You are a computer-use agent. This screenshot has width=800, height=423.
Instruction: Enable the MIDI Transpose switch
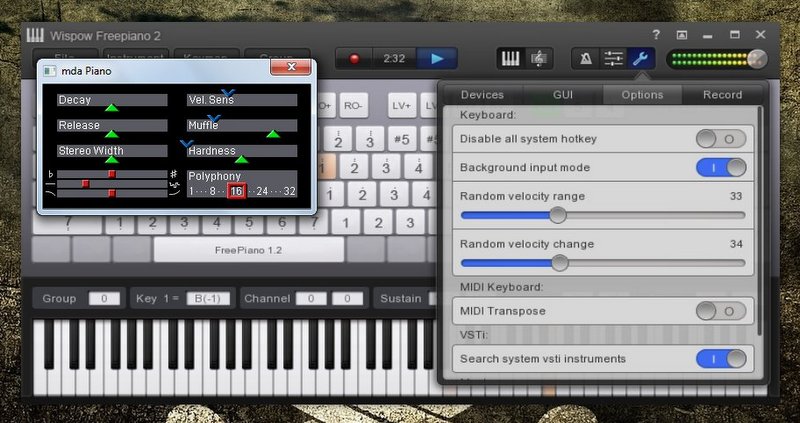721,311
